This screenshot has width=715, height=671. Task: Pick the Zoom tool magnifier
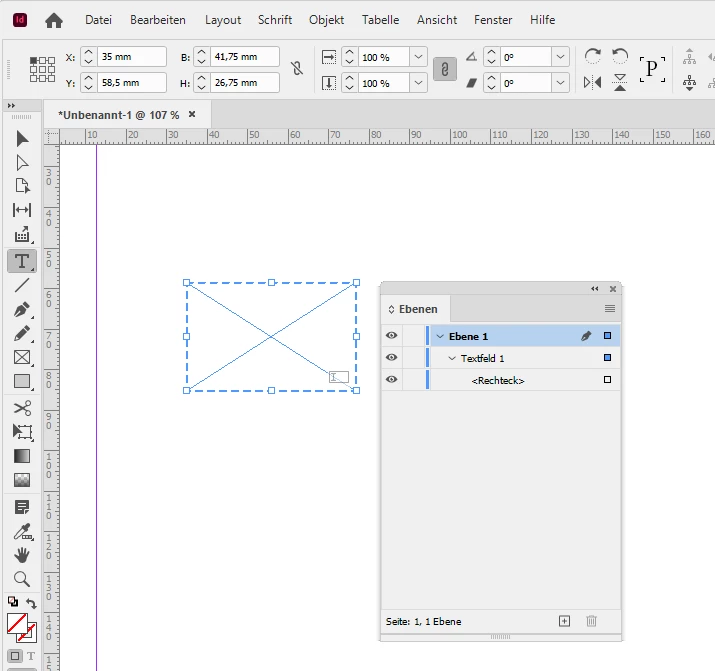point(22,579)
